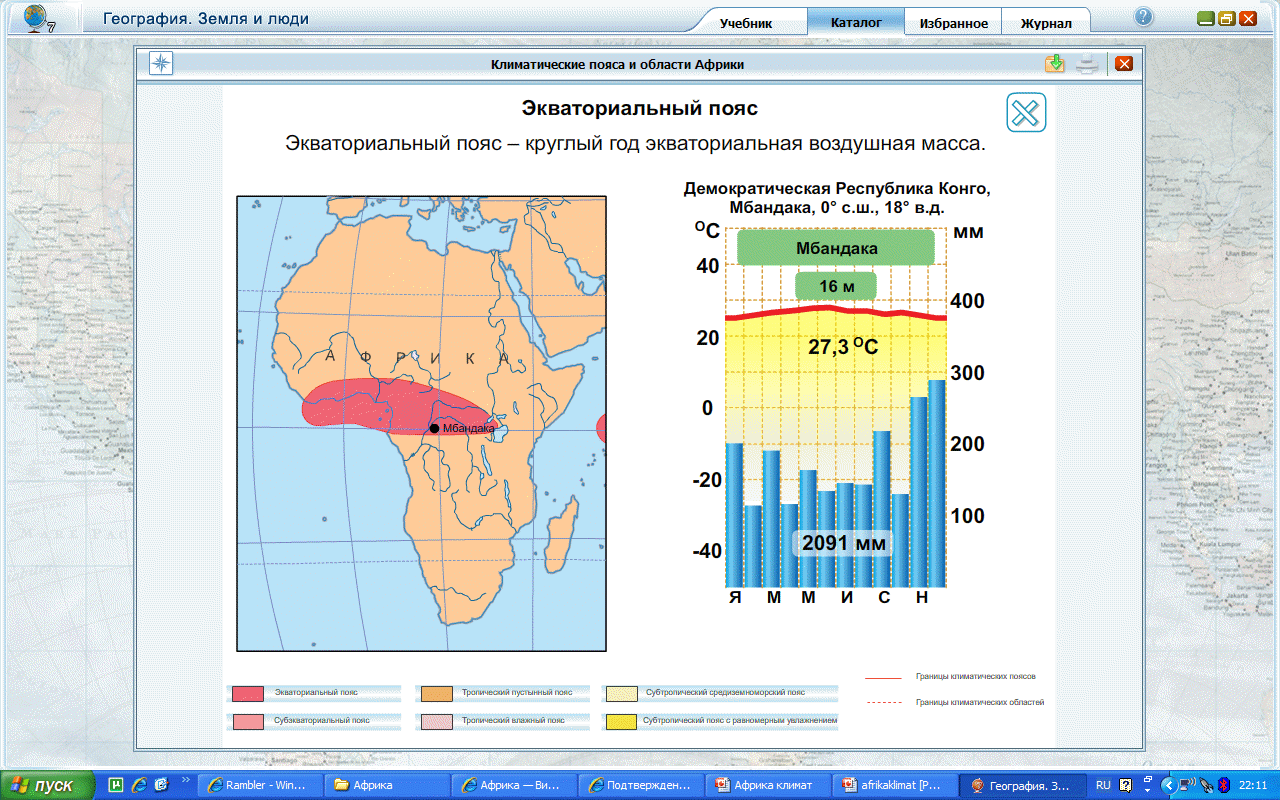Switch to the Каталог tab
1280x800 pixels.
pyautogui.click(x=855, y=22)
